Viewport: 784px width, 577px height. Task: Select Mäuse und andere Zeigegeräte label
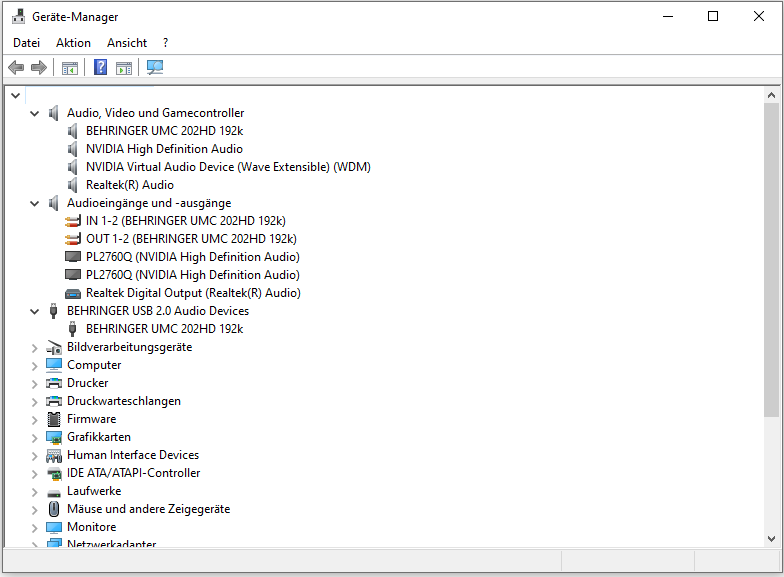148,509
